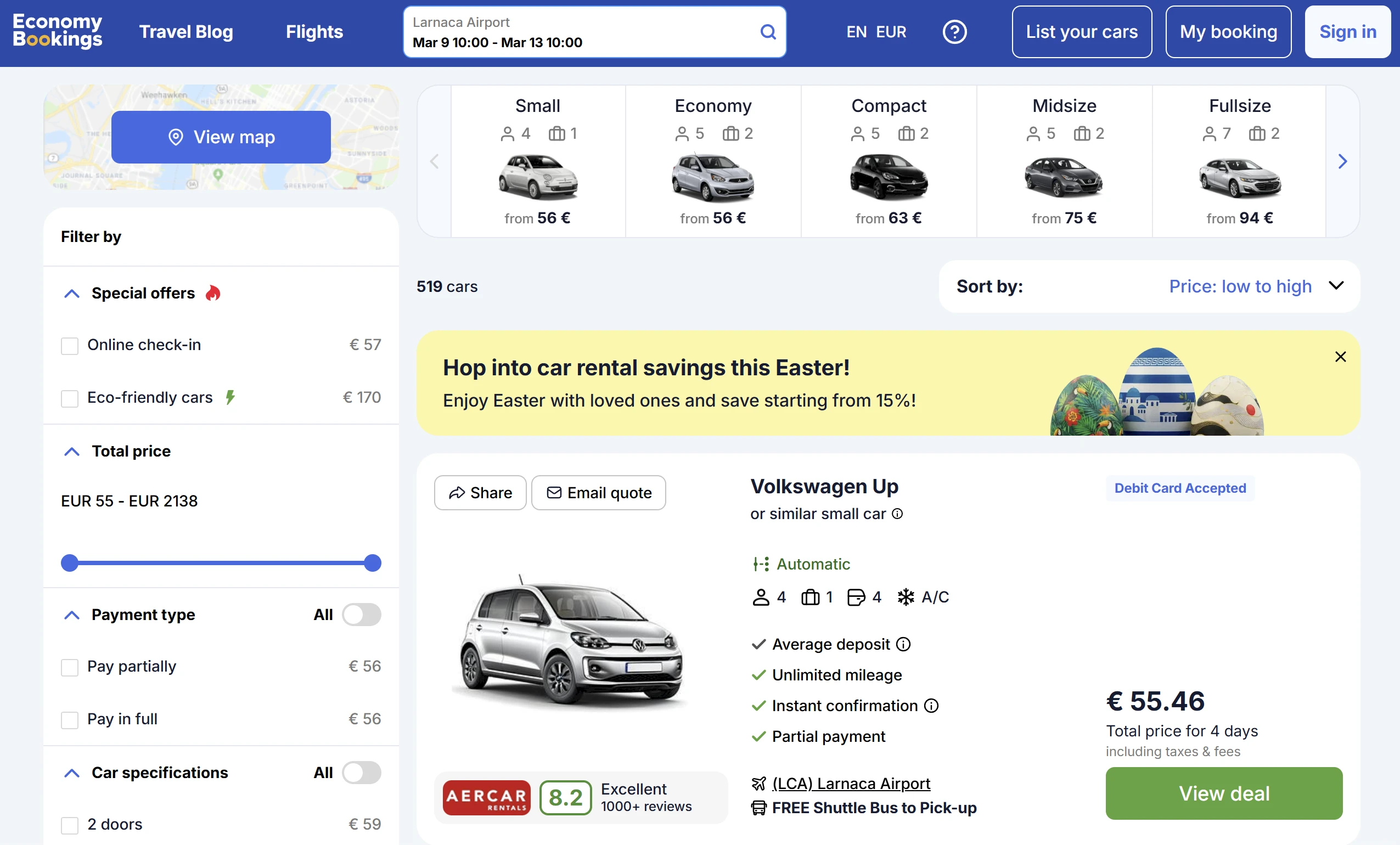Screen dimensions: 1400x845
Task: Enable the Eco-friendly cars filter
Action: [x=69, y=398]
